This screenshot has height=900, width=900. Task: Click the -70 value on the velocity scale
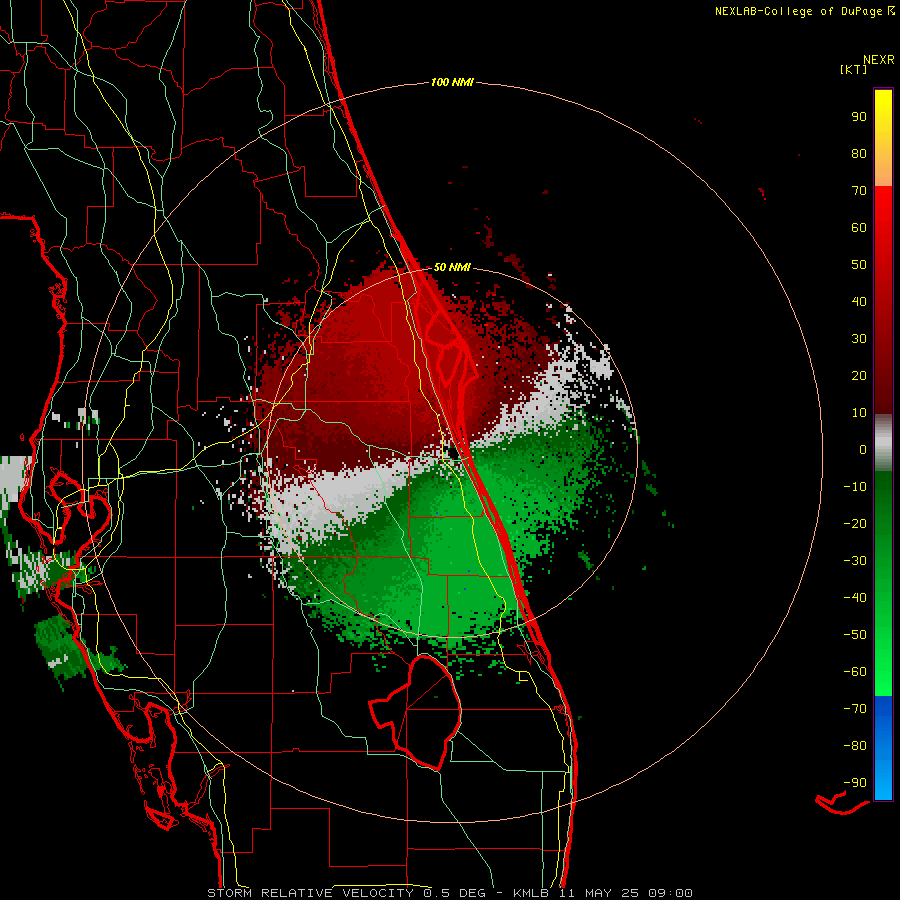pyautogui.click(x=855, y=709)
